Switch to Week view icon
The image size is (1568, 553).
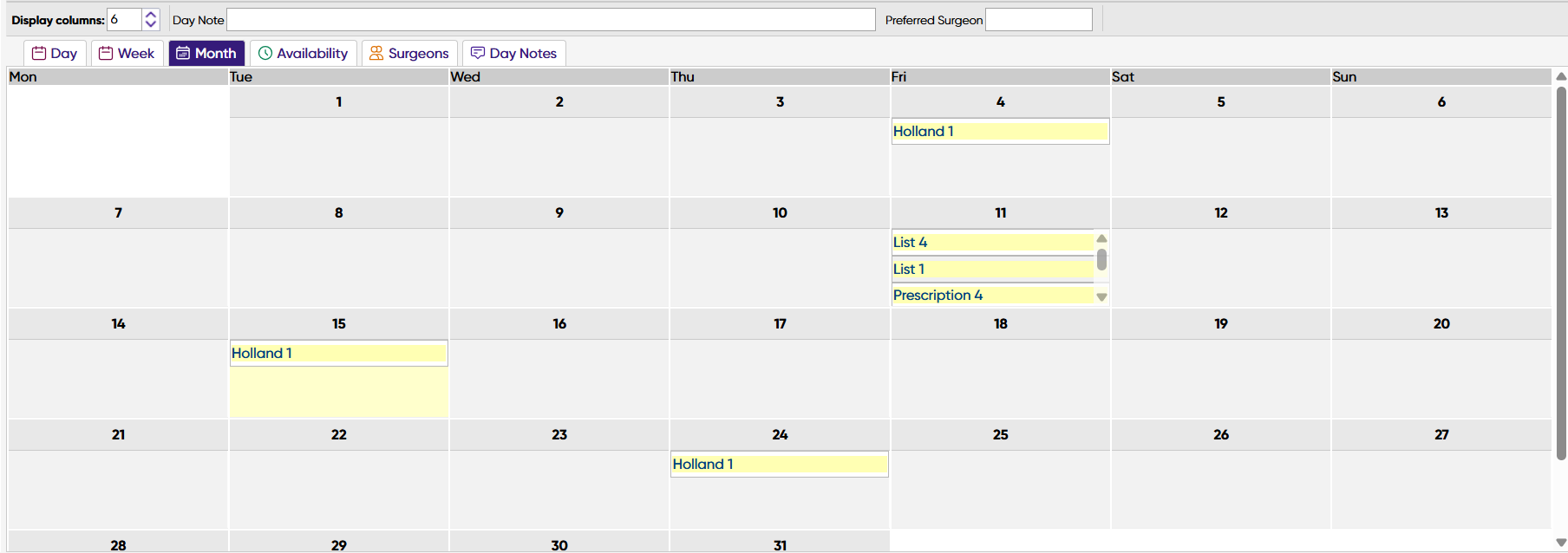(x=106, y=53)
